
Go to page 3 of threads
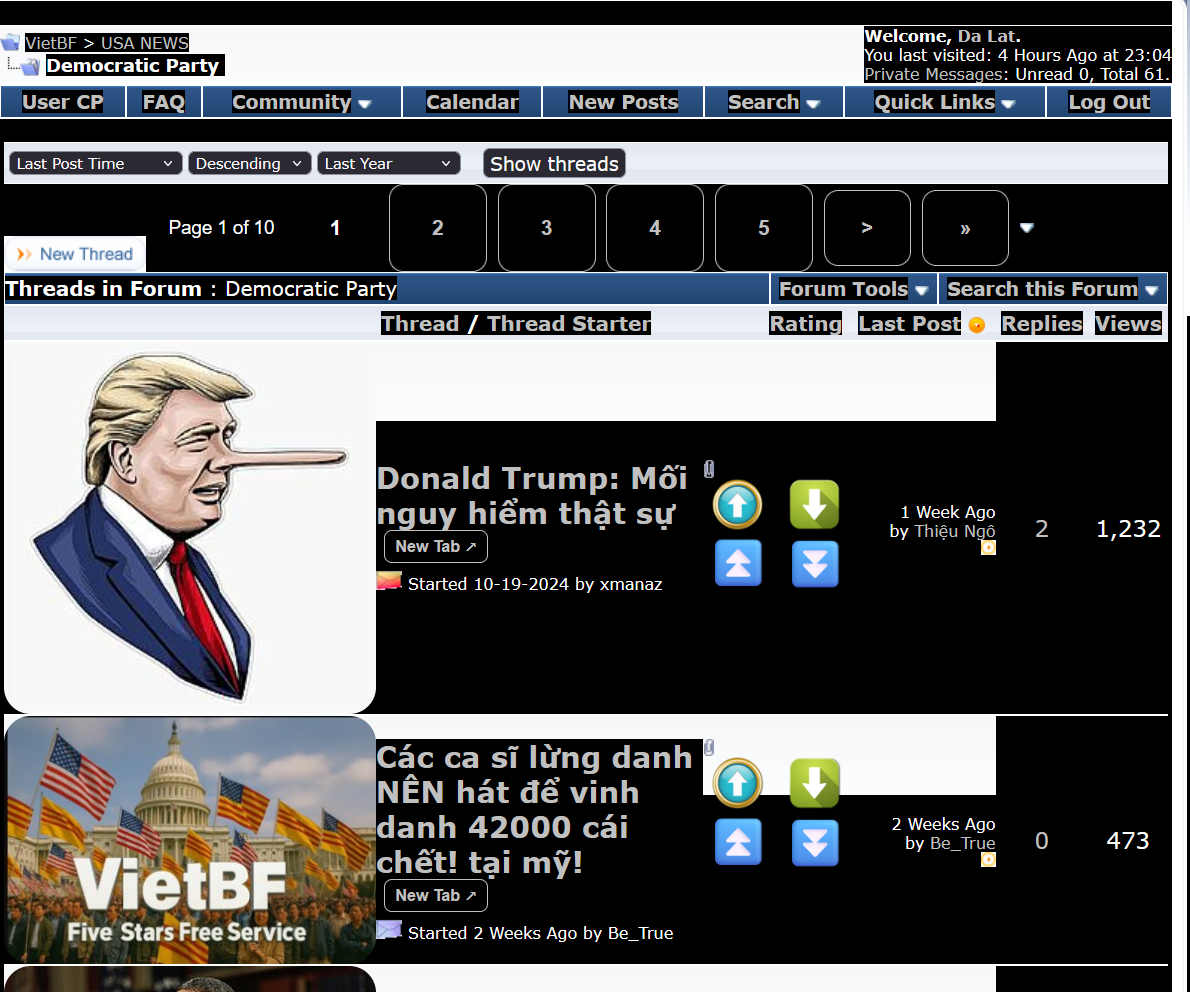pyautogui.click(x=546, y=228)
